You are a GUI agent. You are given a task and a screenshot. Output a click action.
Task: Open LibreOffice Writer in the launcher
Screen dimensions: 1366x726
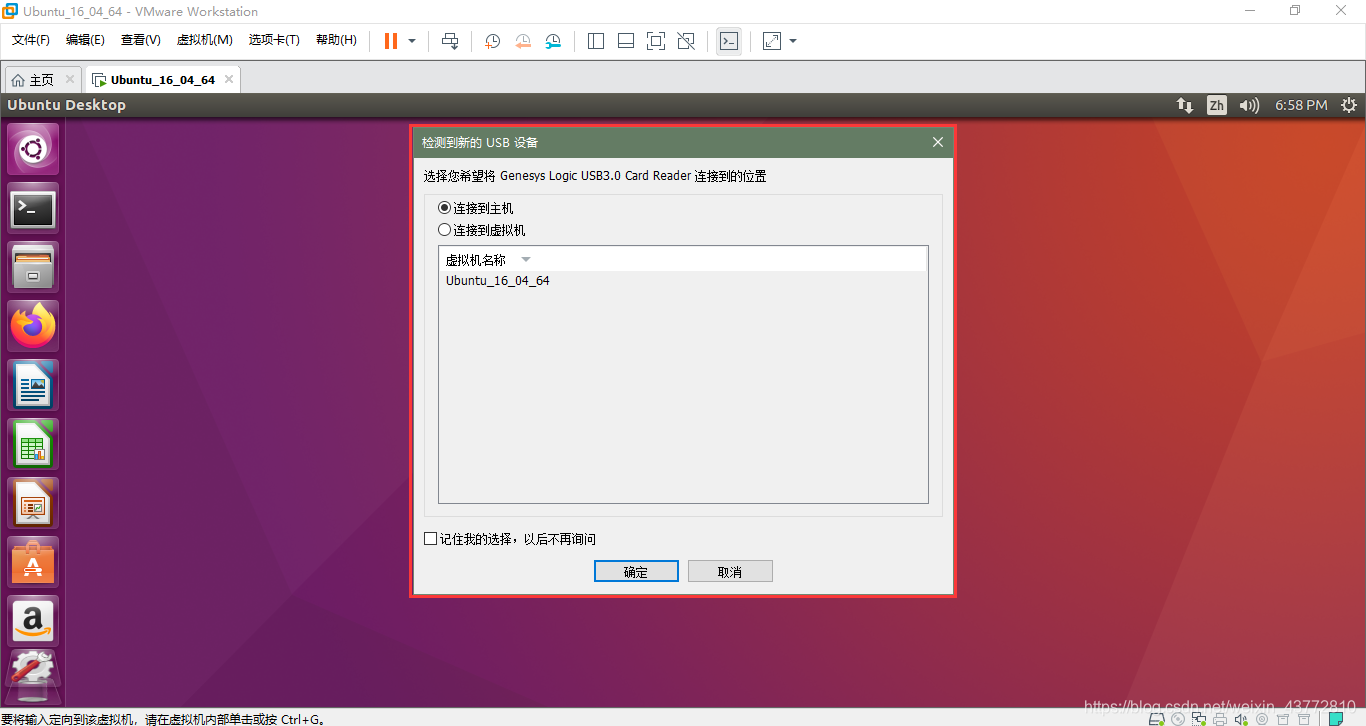pos(34,385)
